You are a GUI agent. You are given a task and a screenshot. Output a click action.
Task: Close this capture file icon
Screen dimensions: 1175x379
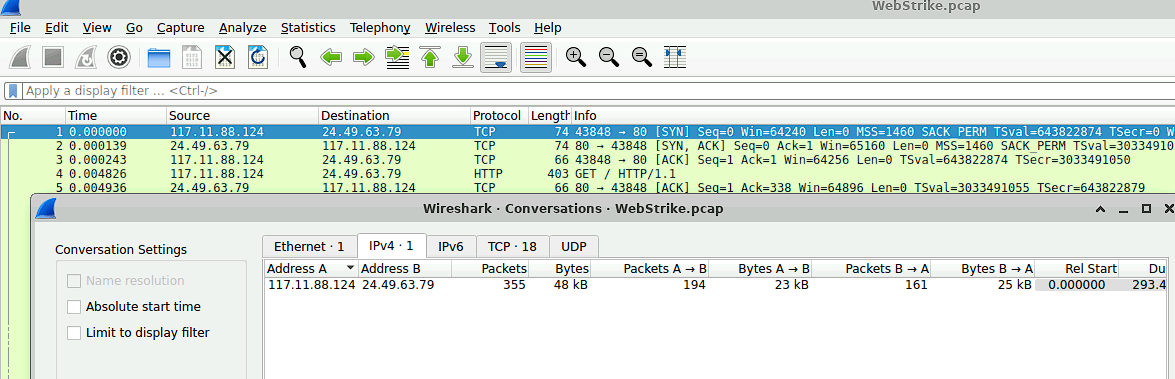click(x=226, y=57)
